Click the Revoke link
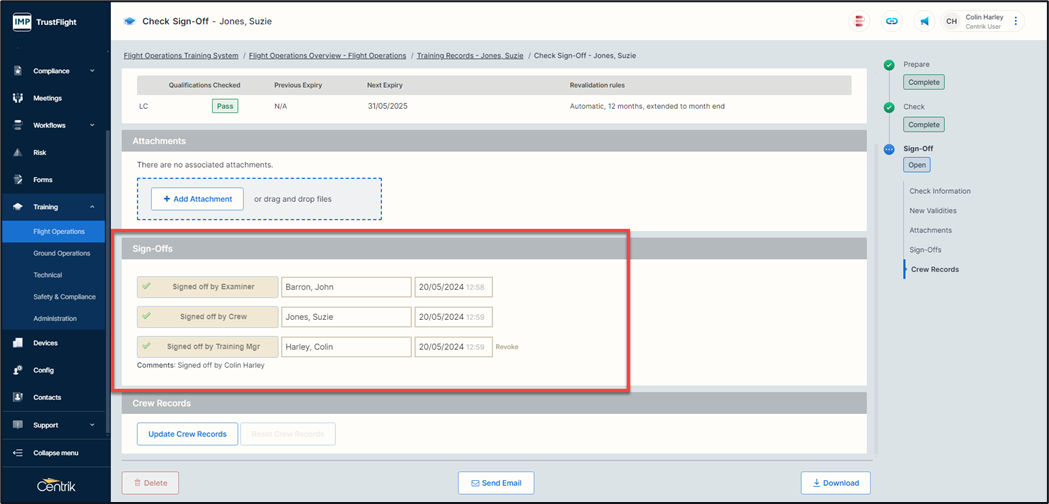 coord(507,347)
